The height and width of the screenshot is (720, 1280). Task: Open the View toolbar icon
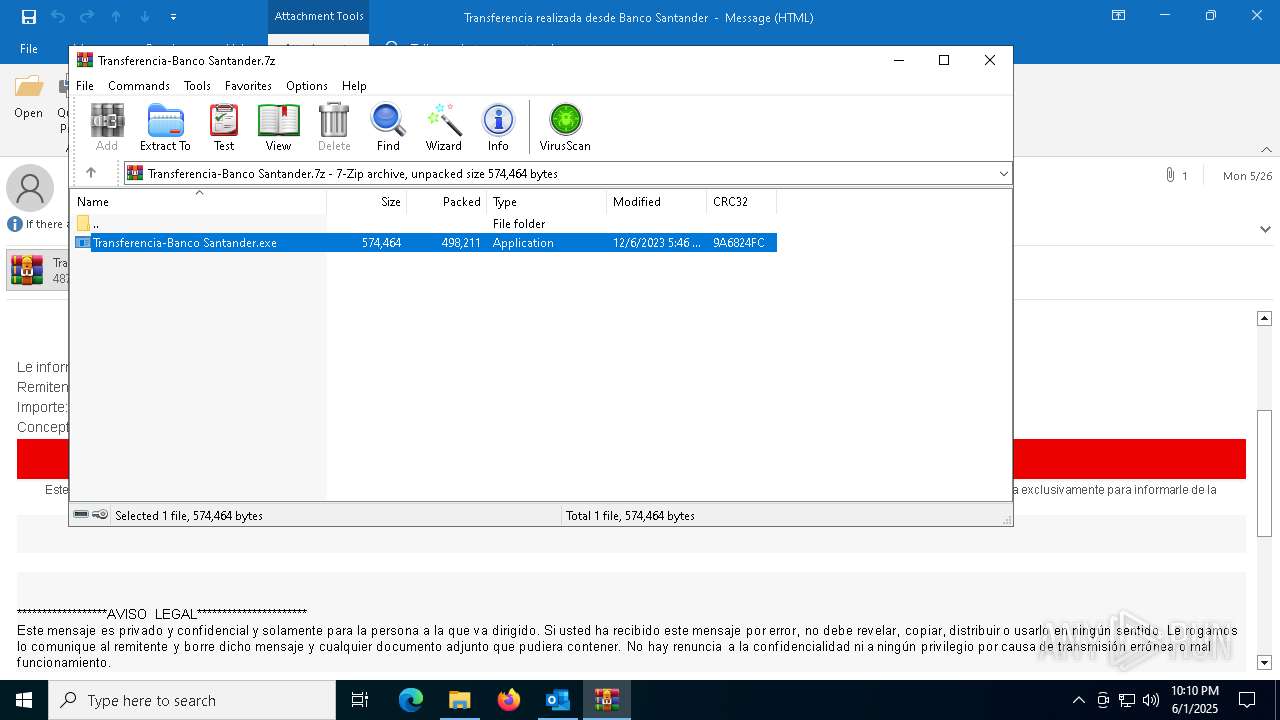click(x=278, y=127)
